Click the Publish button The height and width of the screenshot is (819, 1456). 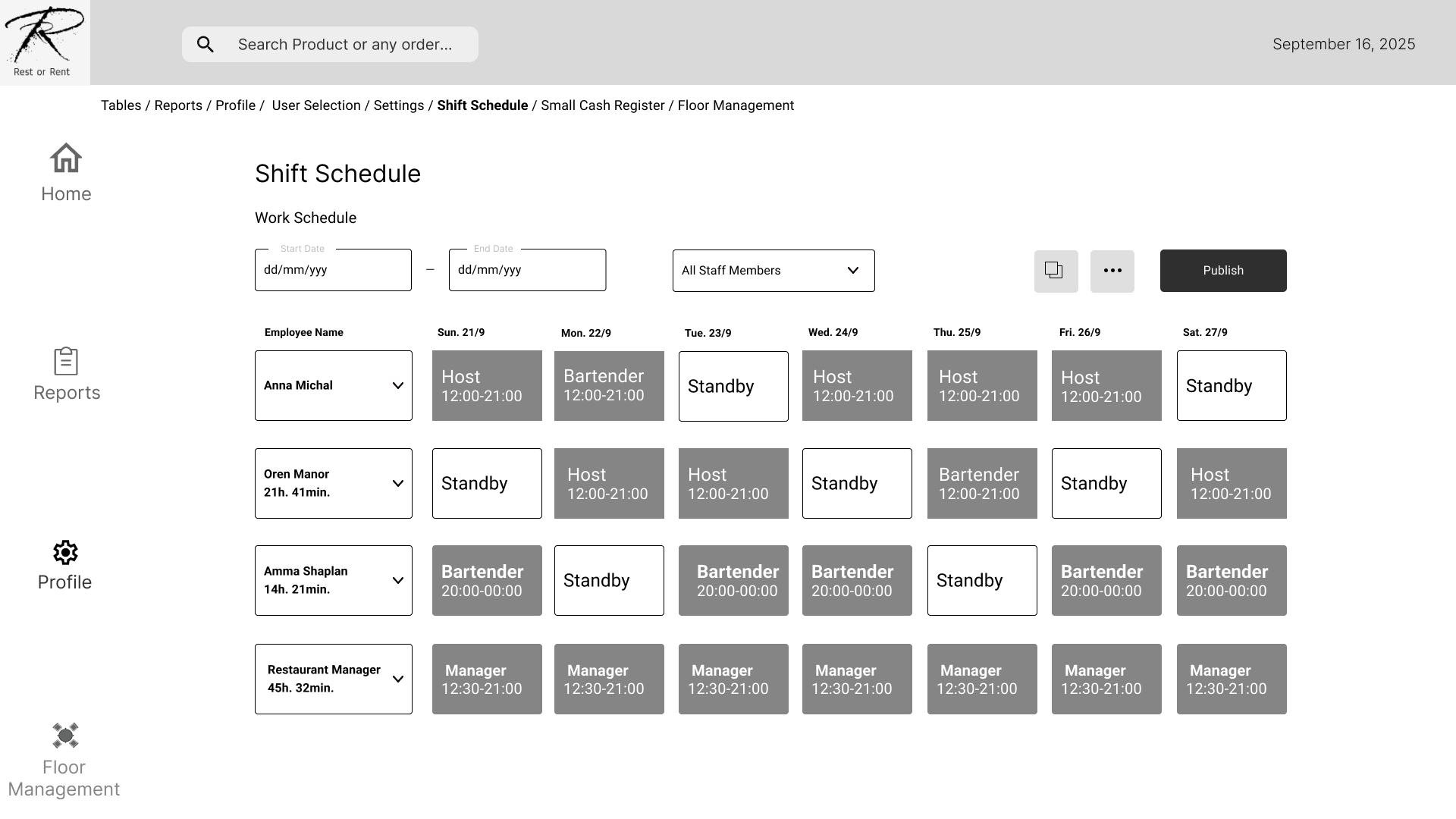1222,271
